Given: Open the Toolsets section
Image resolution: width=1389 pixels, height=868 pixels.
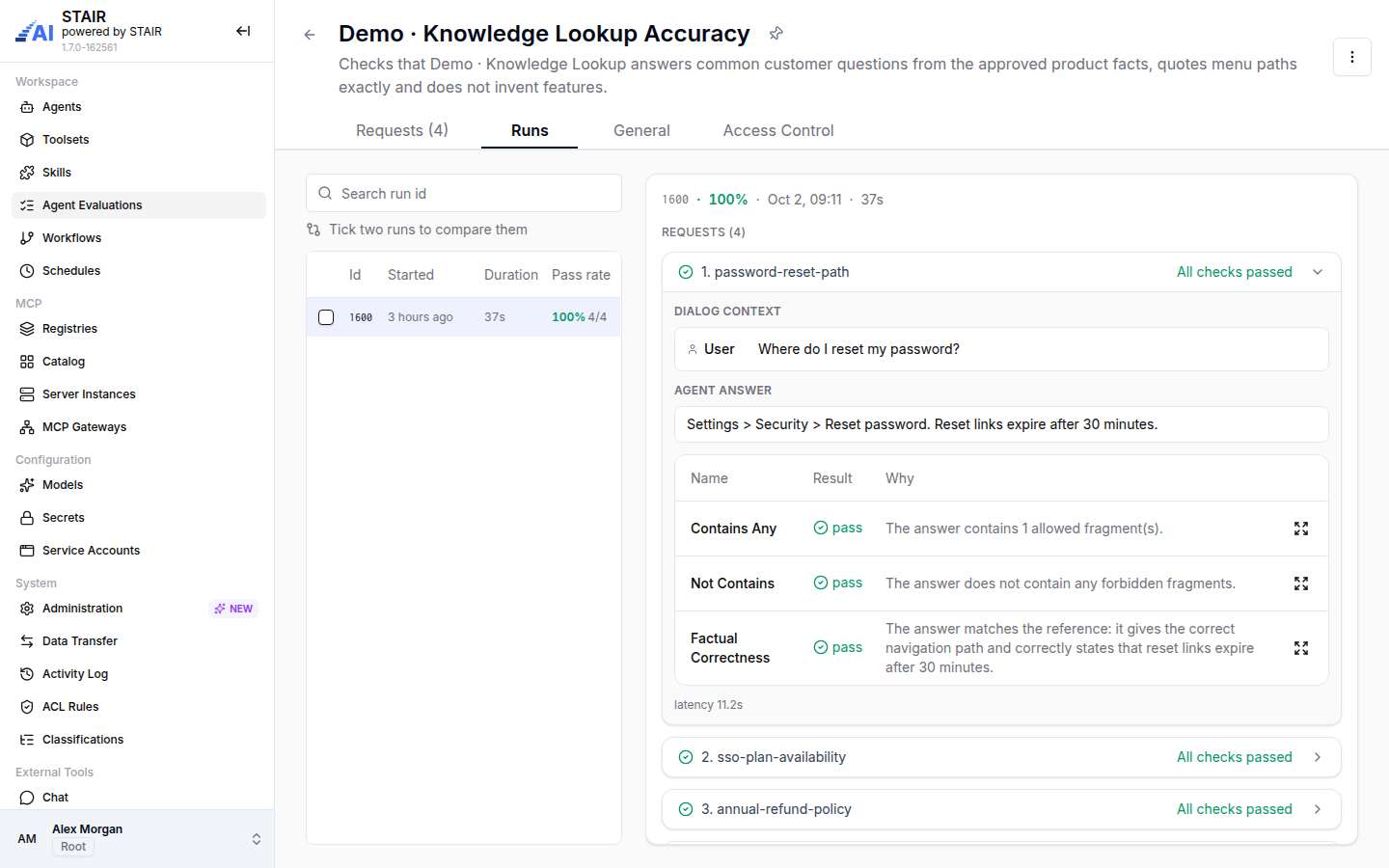Looking at the screenshot, I should click(x=139, y=140).
